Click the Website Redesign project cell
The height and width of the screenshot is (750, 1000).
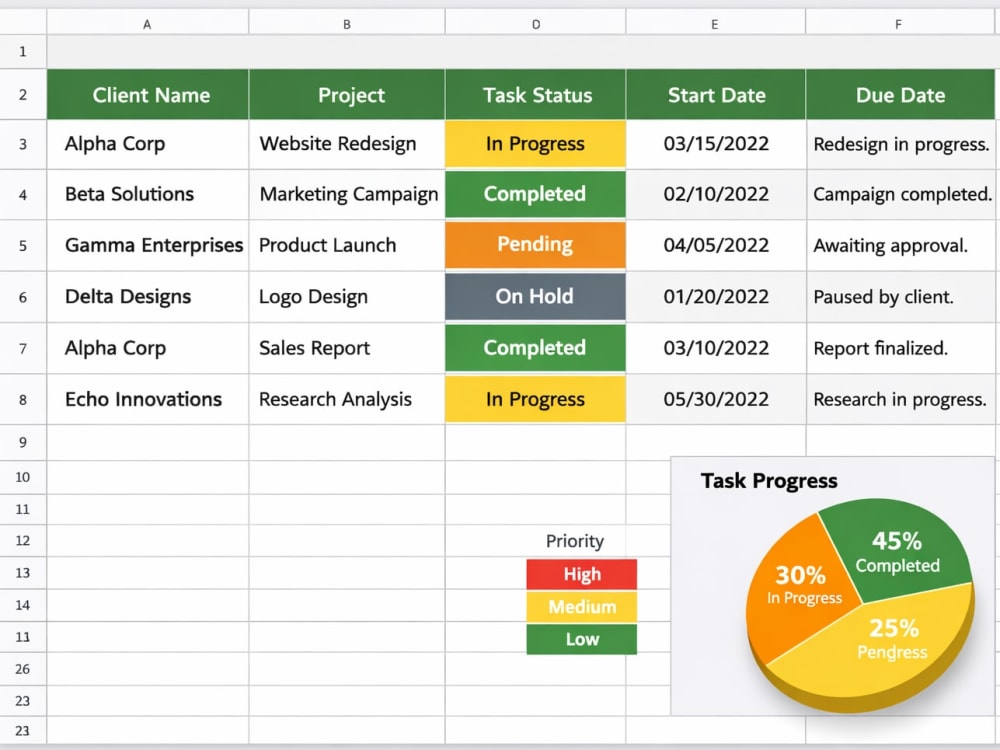tap(347, 144)
